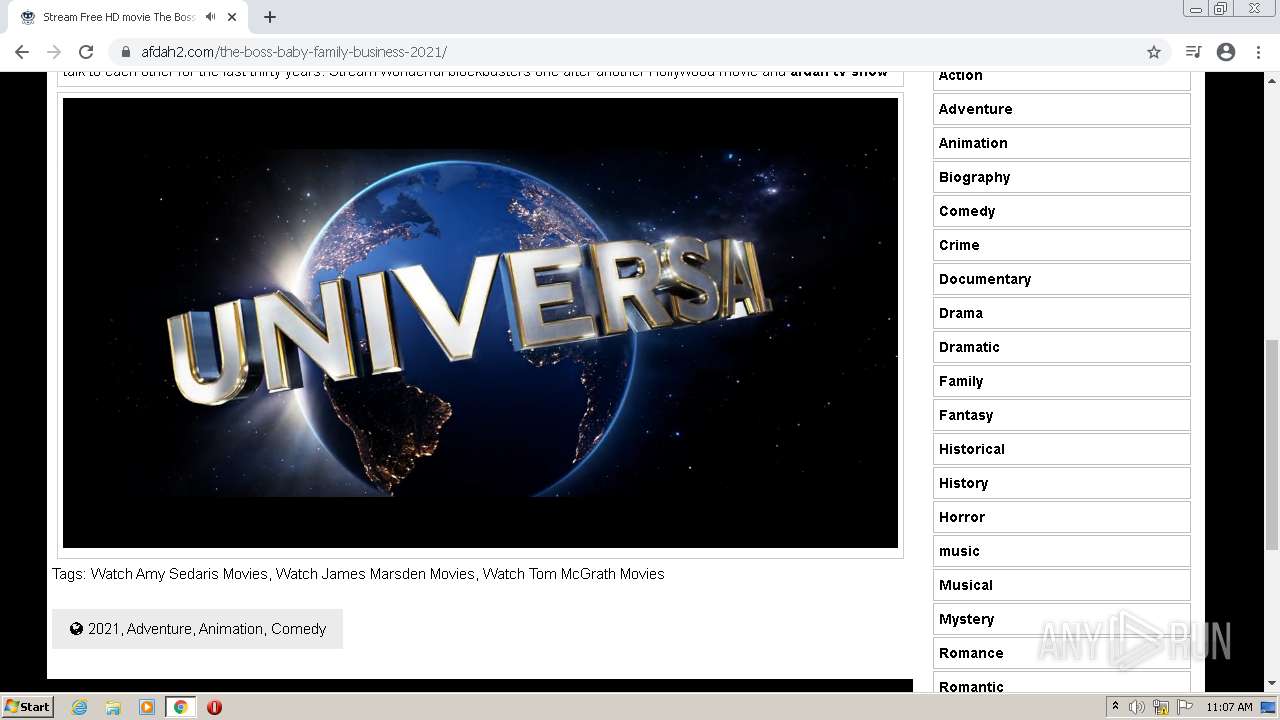The height and width of the screenshot is (720, 1280).
Task: Launch Internet Explorer from the taskbar
Action: point(79,707)
